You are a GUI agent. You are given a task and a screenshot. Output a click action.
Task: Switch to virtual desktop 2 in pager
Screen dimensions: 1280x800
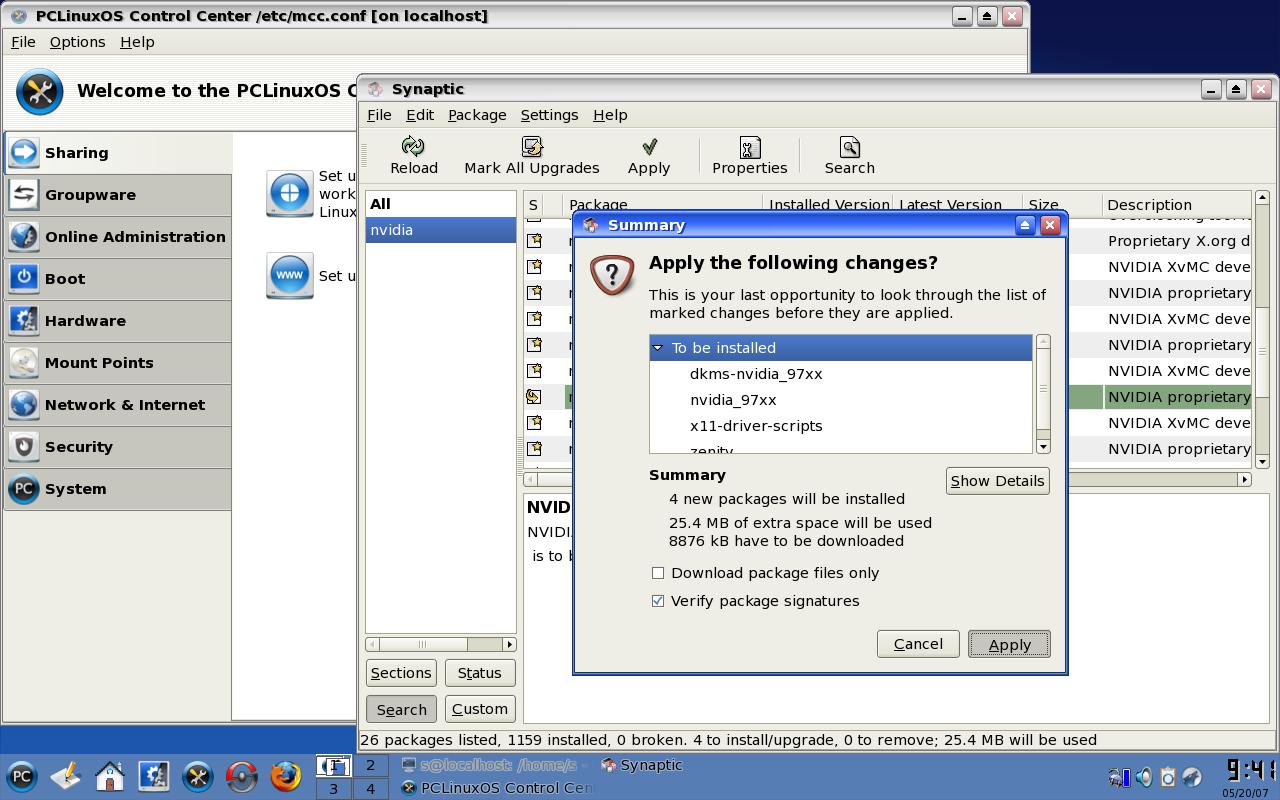coord(370,766)
